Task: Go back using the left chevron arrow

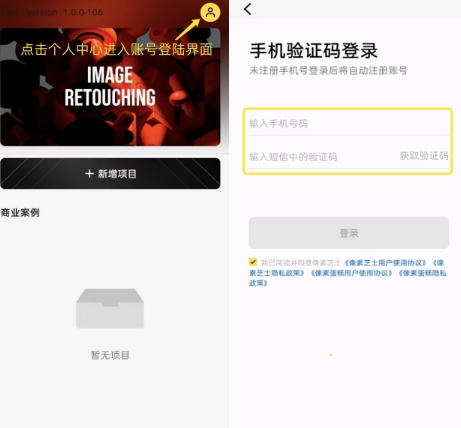Action: coord(248,9)
